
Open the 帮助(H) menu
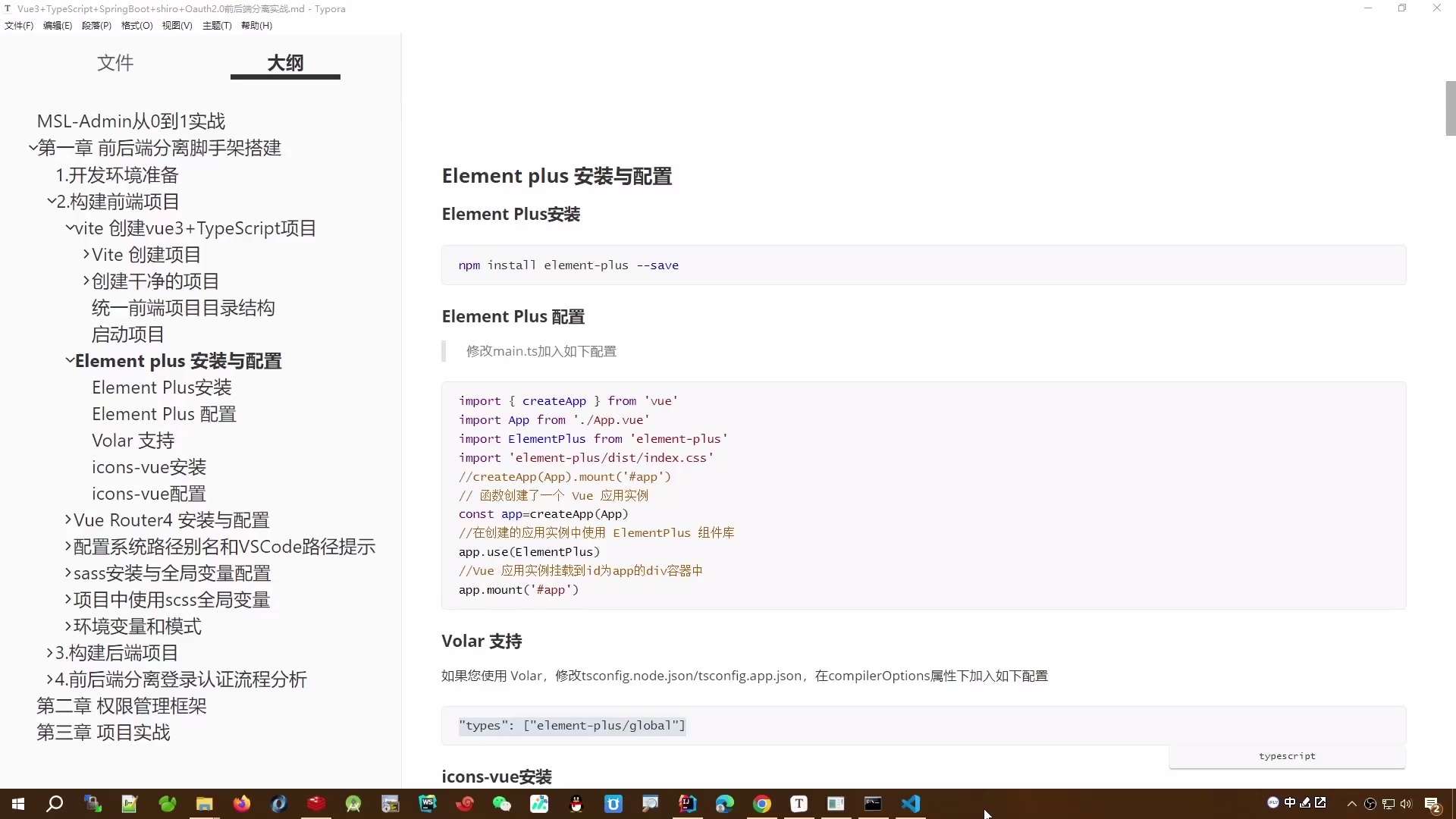pyautogui.click(x=256, y=25)
